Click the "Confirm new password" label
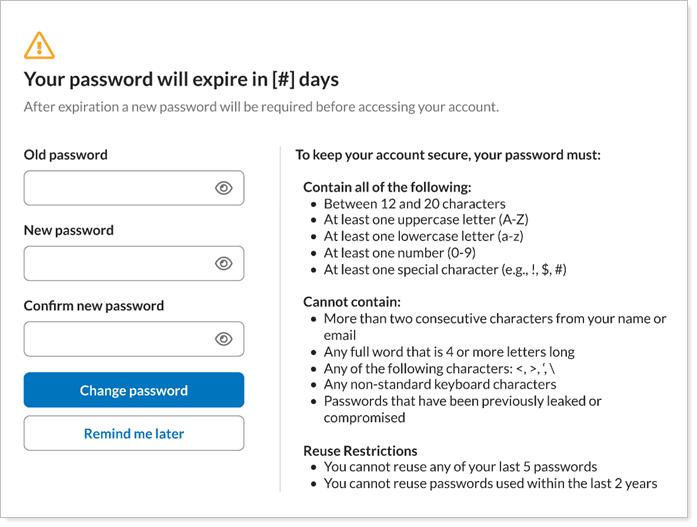 tap(94, 306)
